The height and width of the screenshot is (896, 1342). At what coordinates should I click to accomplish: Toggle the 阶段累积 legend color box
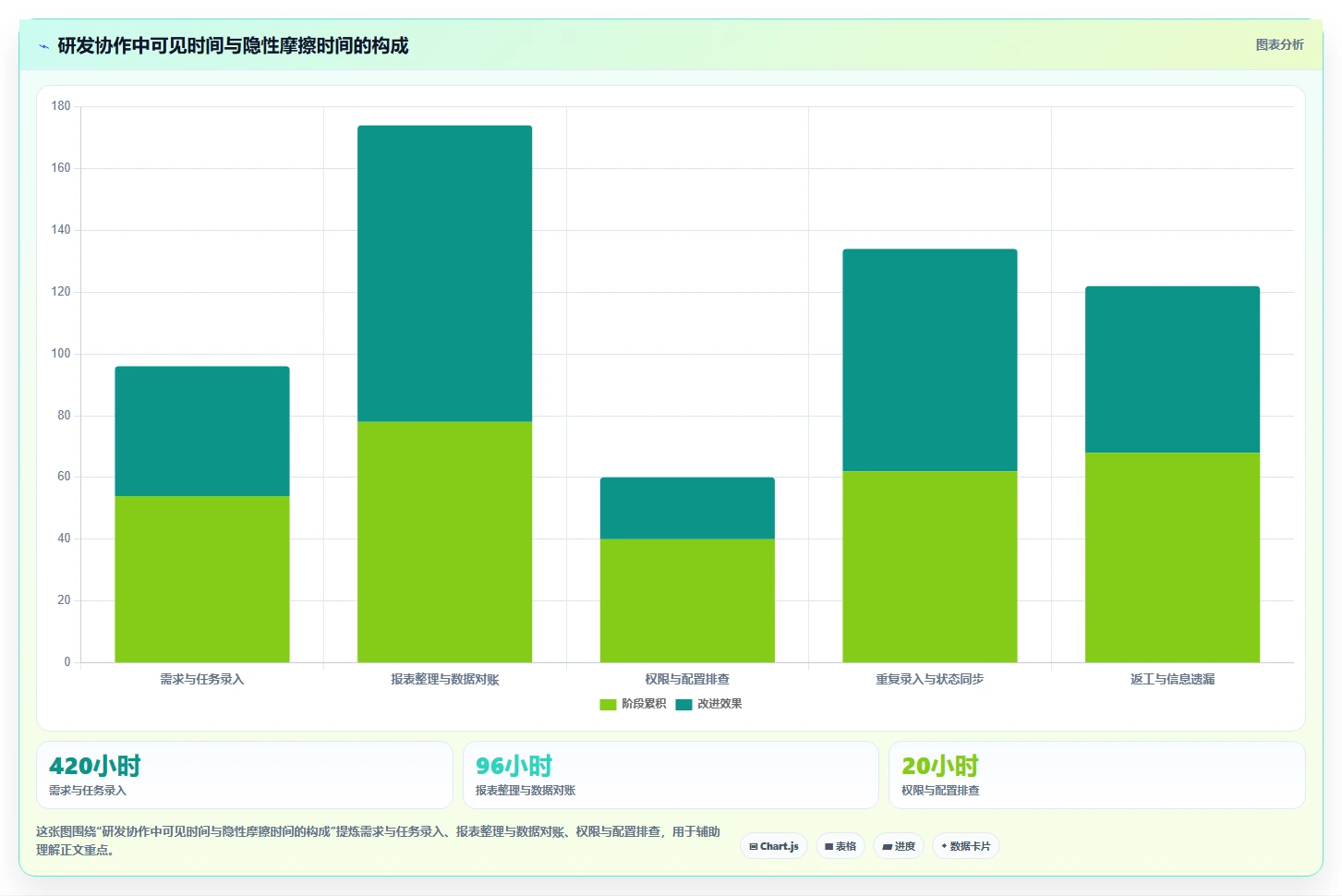pyautogui.click(x=608, y=705)
